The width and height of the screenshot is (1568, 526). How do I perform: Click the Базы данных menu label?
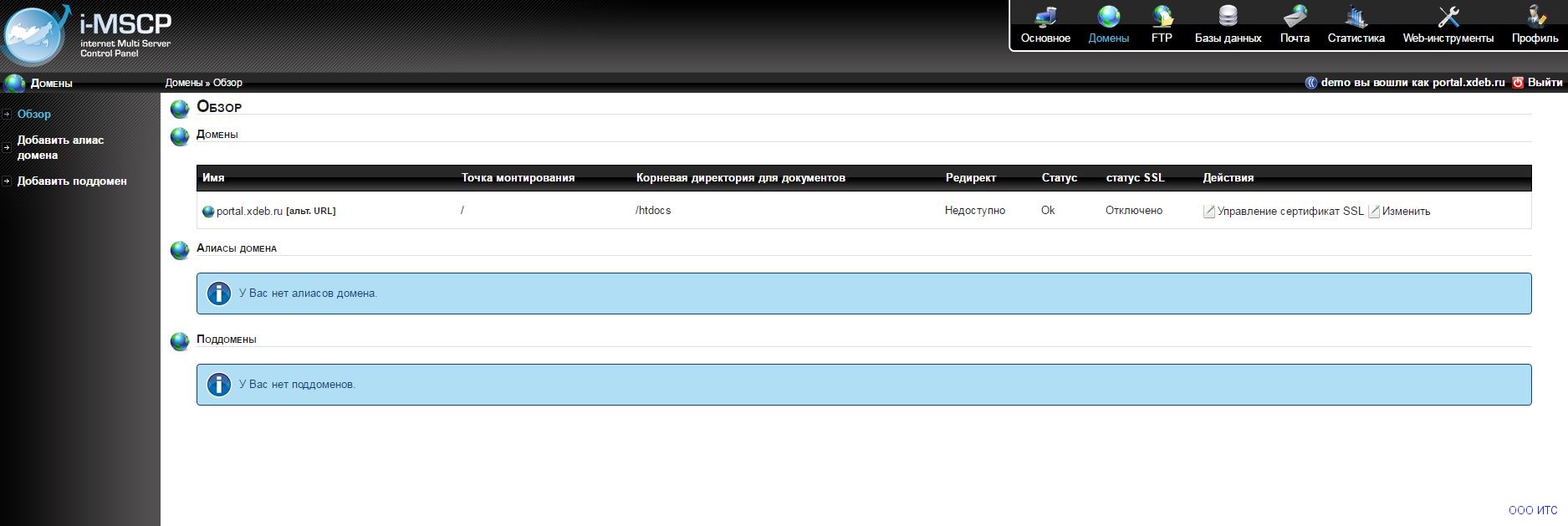coord(1228,38)
